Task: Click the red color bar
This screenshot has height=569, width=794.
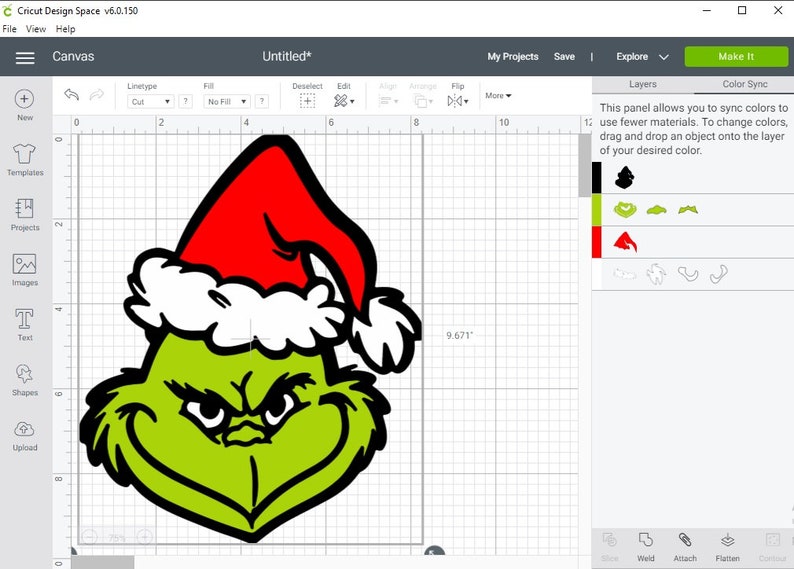Action: click(597, 242)
